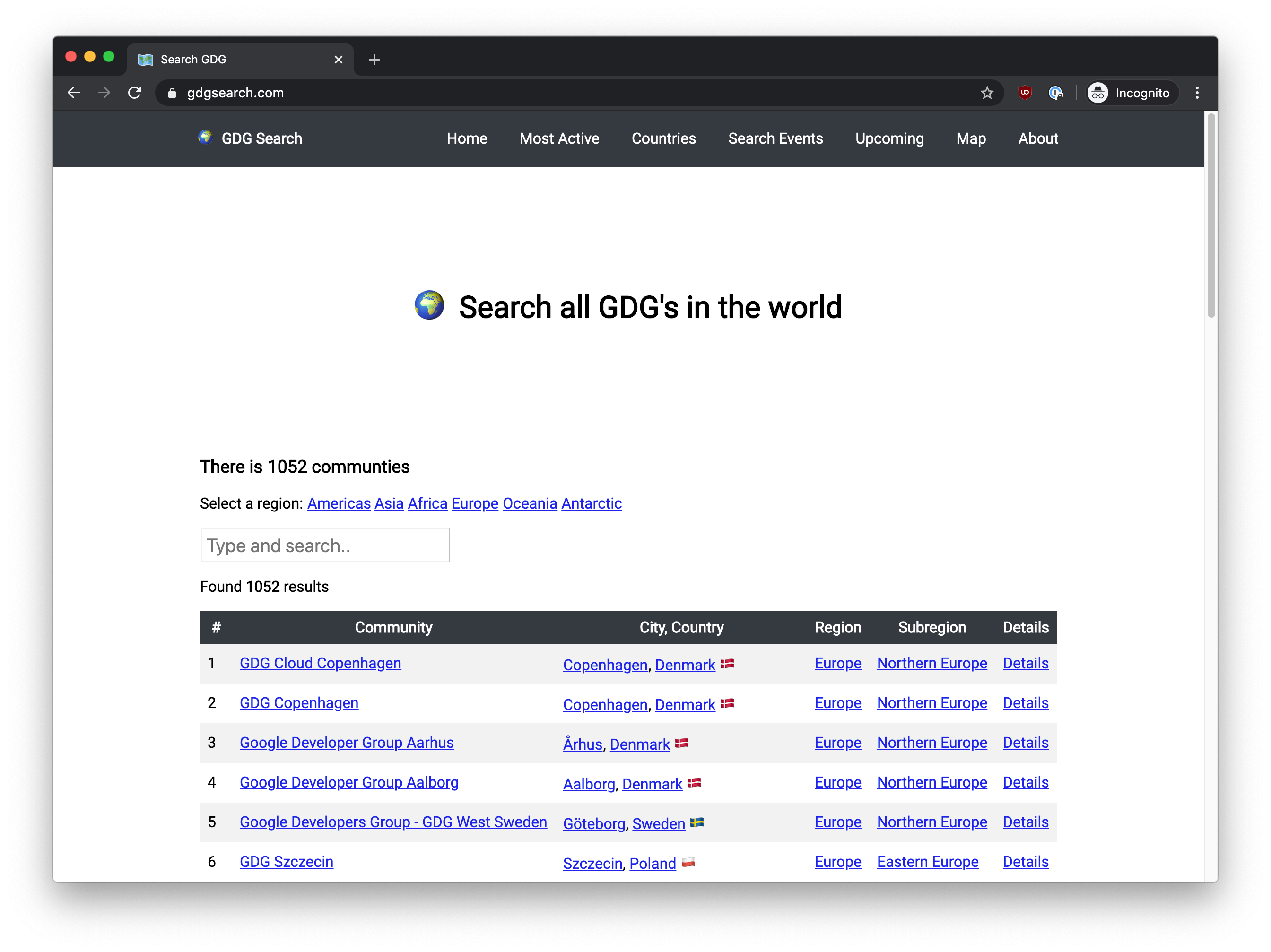This screenshot has width=1271, height=952.
Task: Open the GDG Cloud Copenhagen community page
Action: tap(320, 664)
